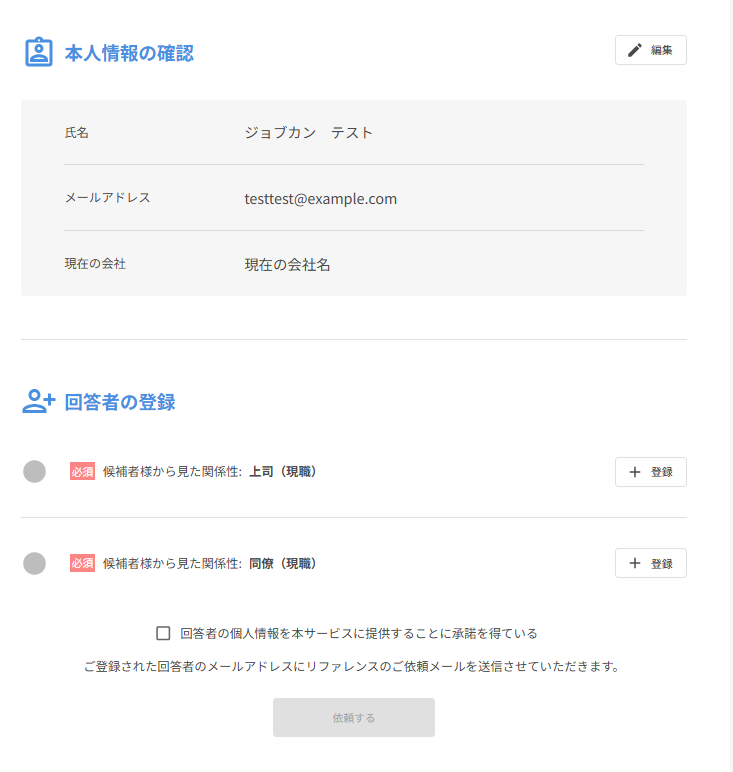Click the gray status circle for 同僚（現職）
Image resolution: width=733 pixels, height=772 pixels.
coord(34,564)
